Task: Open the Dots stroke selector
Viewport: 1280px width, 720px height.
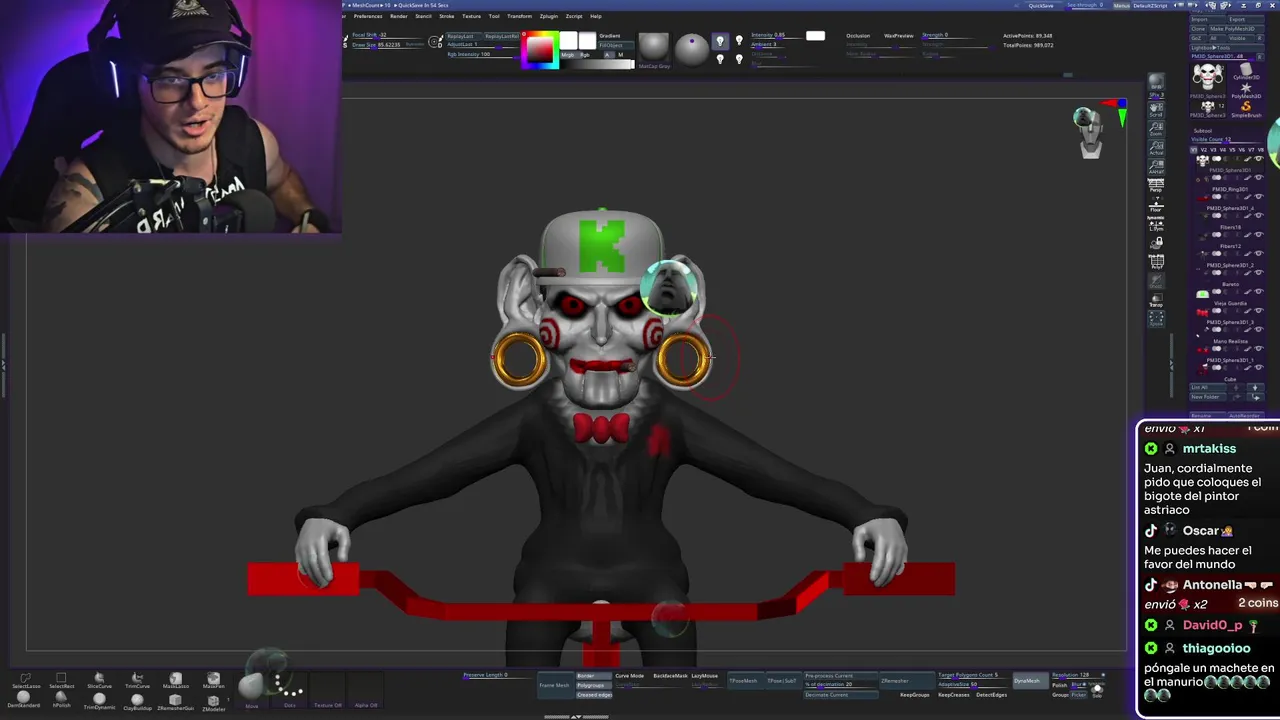Action: [290, 690]
